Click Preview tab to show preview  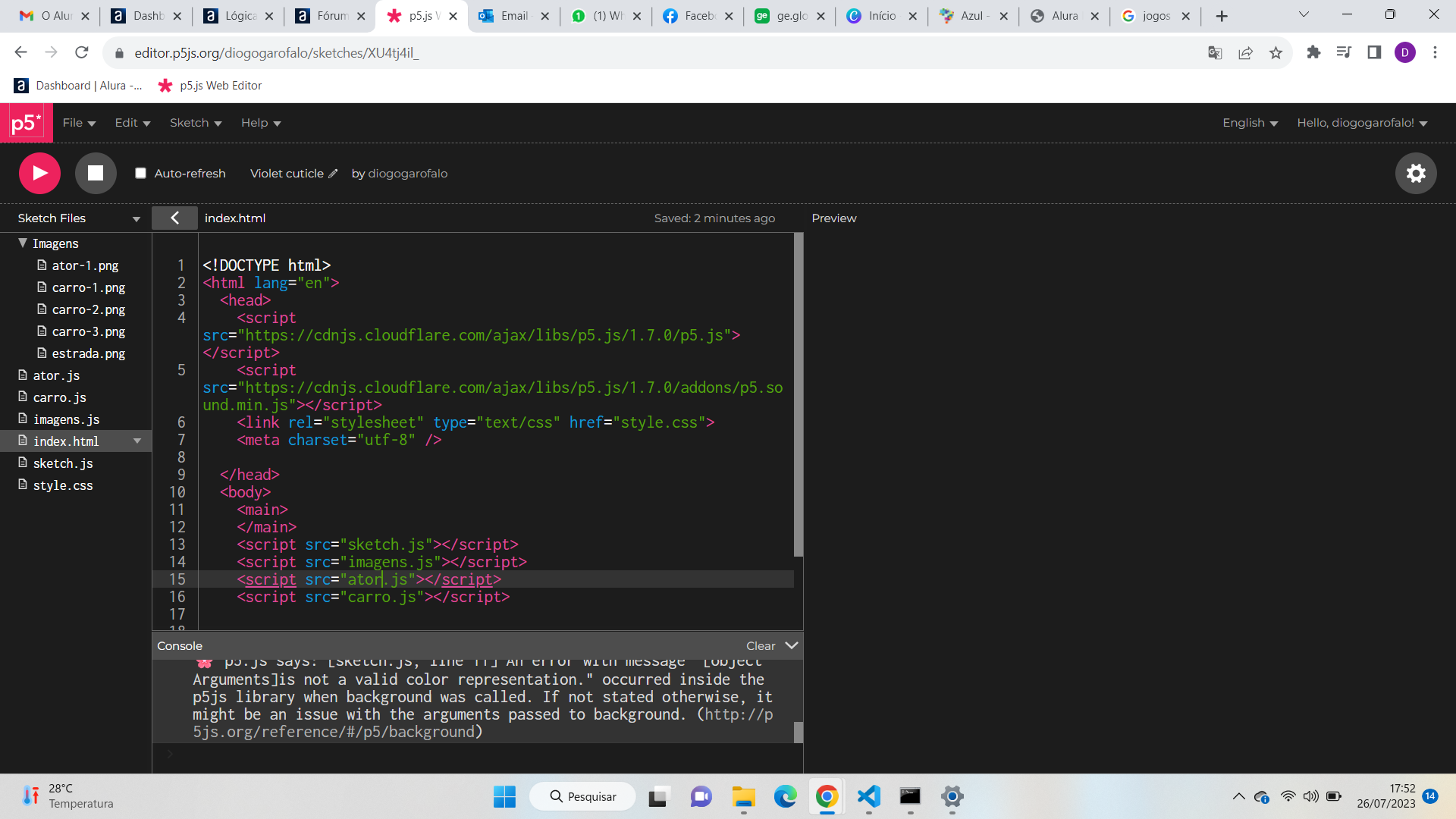(x=833, y=217)
